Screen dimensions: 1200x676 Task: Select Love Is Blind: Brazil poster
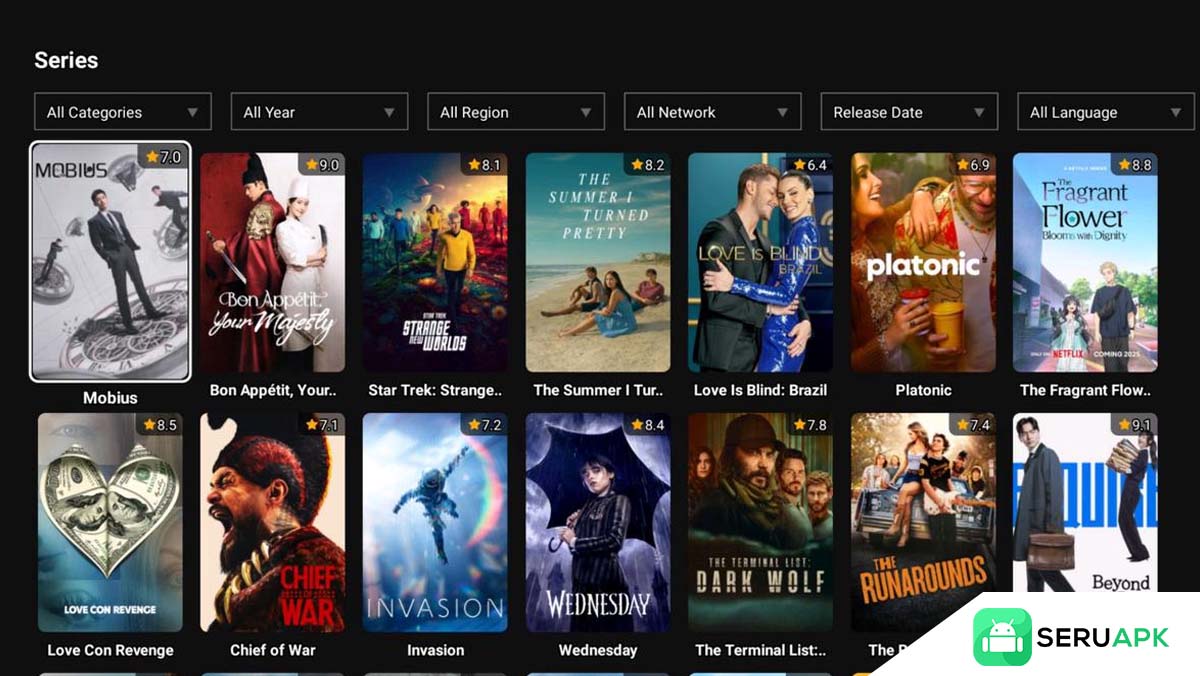[760, 262]
